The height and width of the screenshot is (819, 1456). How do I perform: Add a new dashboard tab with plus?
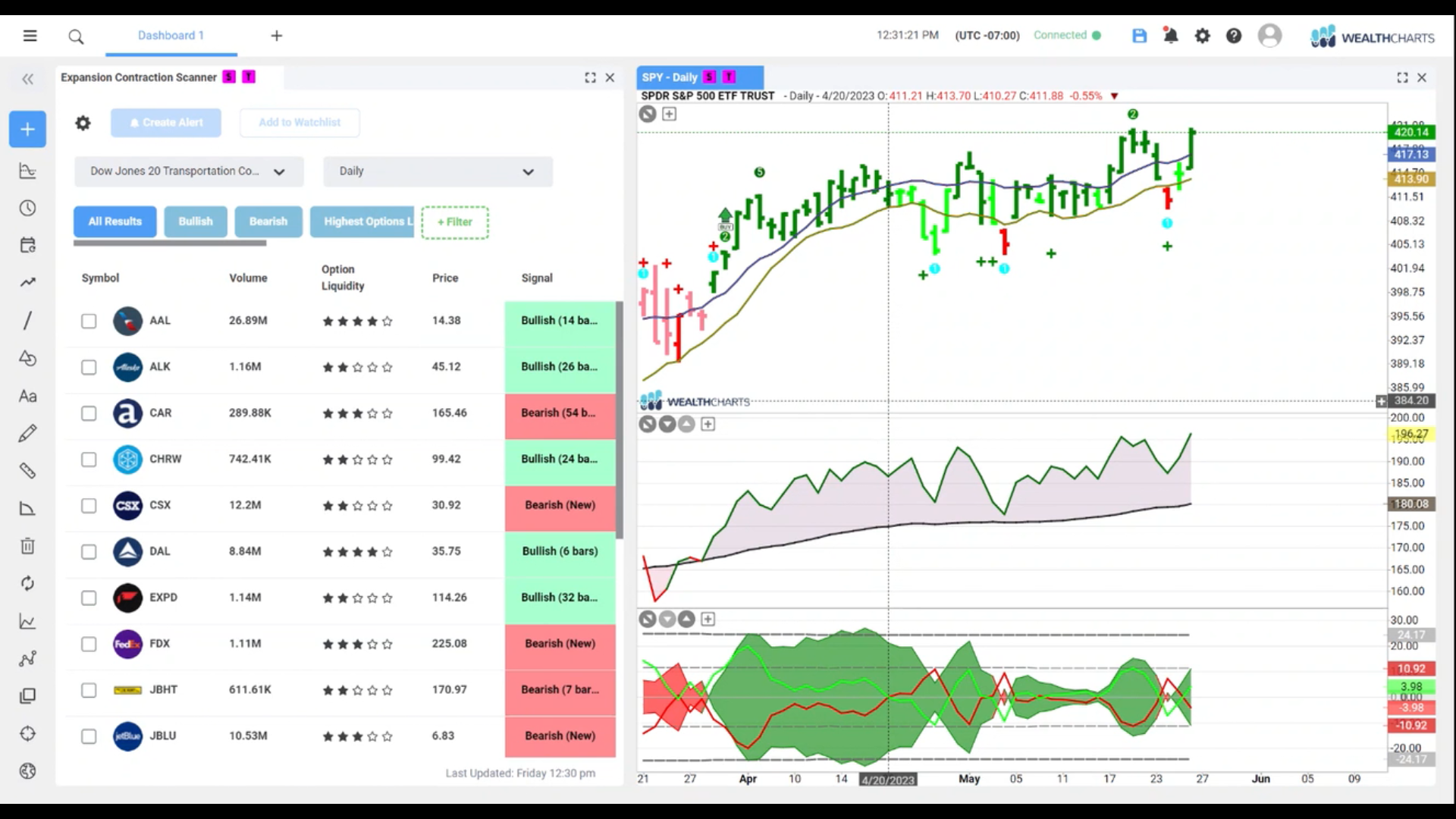click(x=277, y=36)
